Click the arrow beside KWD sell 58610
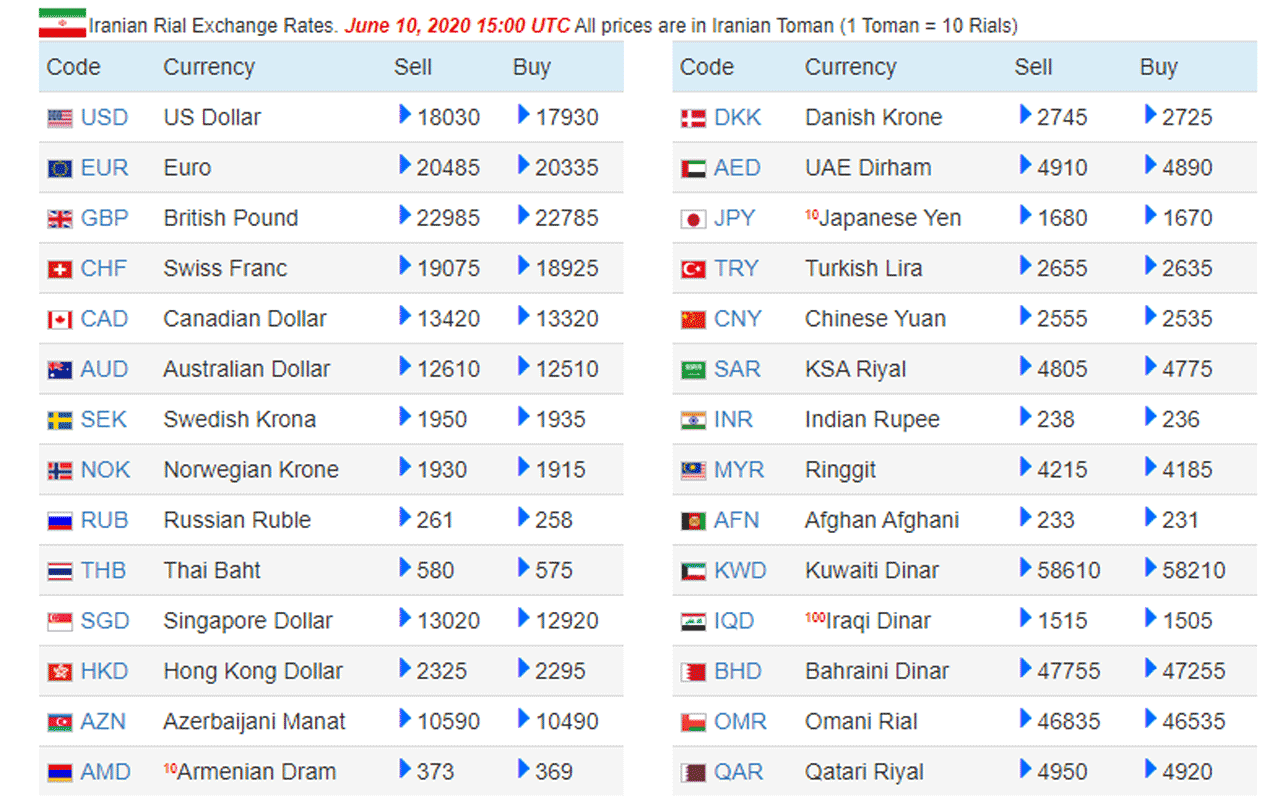1280x812 pixels. pyautogui.click(x=1026, y=568)
